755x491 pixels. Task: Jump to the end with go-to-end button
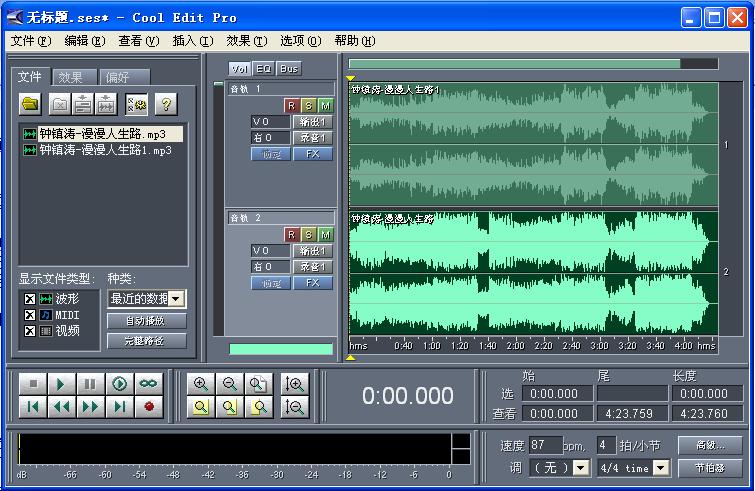pyautogui.click(x=119, y=407)
